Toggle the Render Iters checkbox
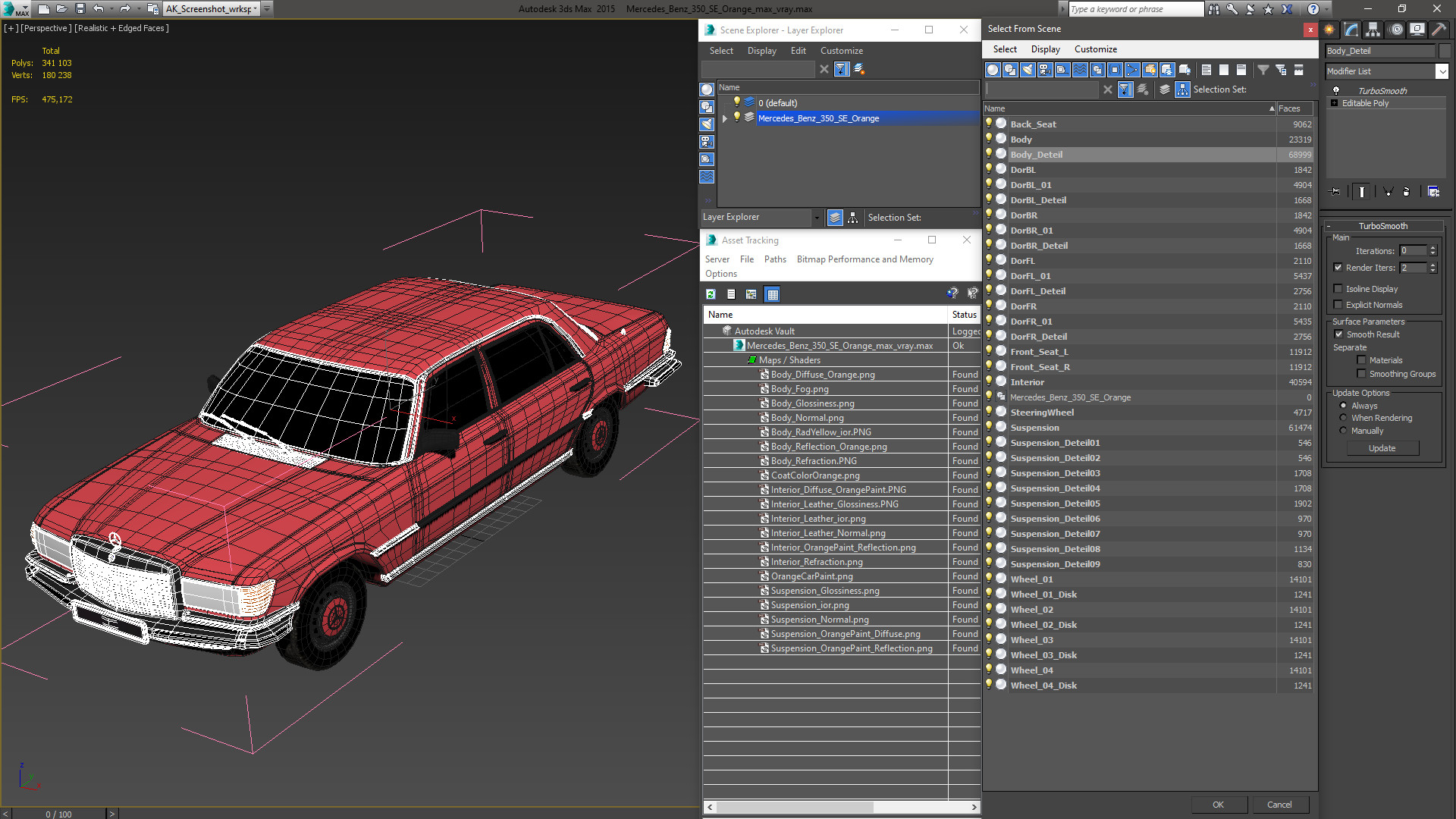Viewport: 1456px width, 819px height. pyautogui.click(x=1338, y=268)
